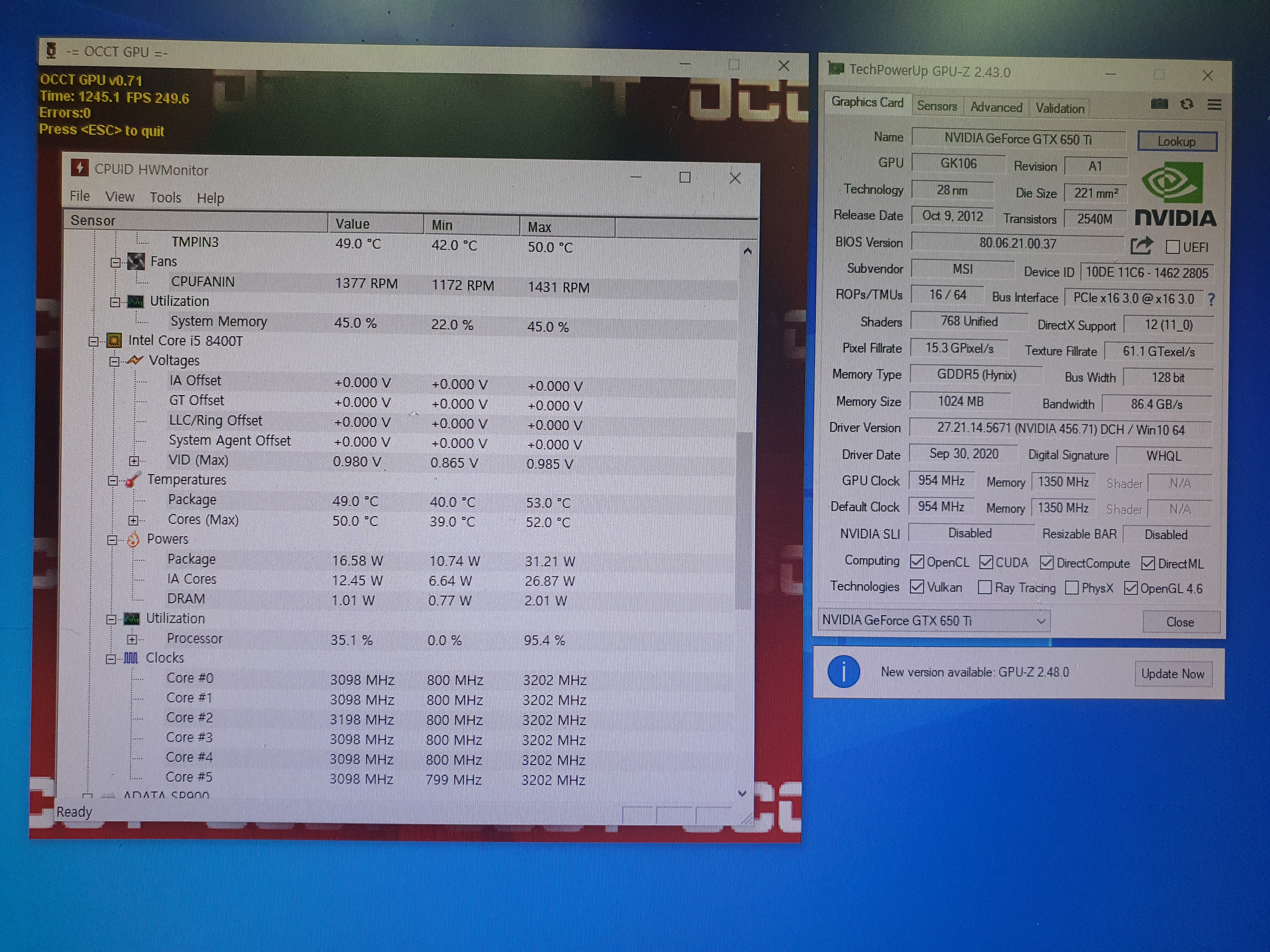
Task: Expand the Cores (Max) node
Action: (x=133, y=520)
